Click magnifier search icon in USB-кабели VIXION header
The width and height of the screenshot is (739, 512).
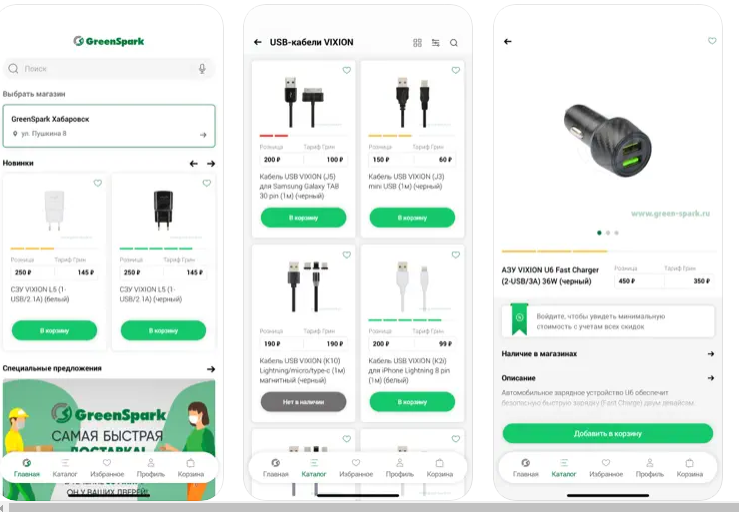pyautogui.click(x=453, y=43)
